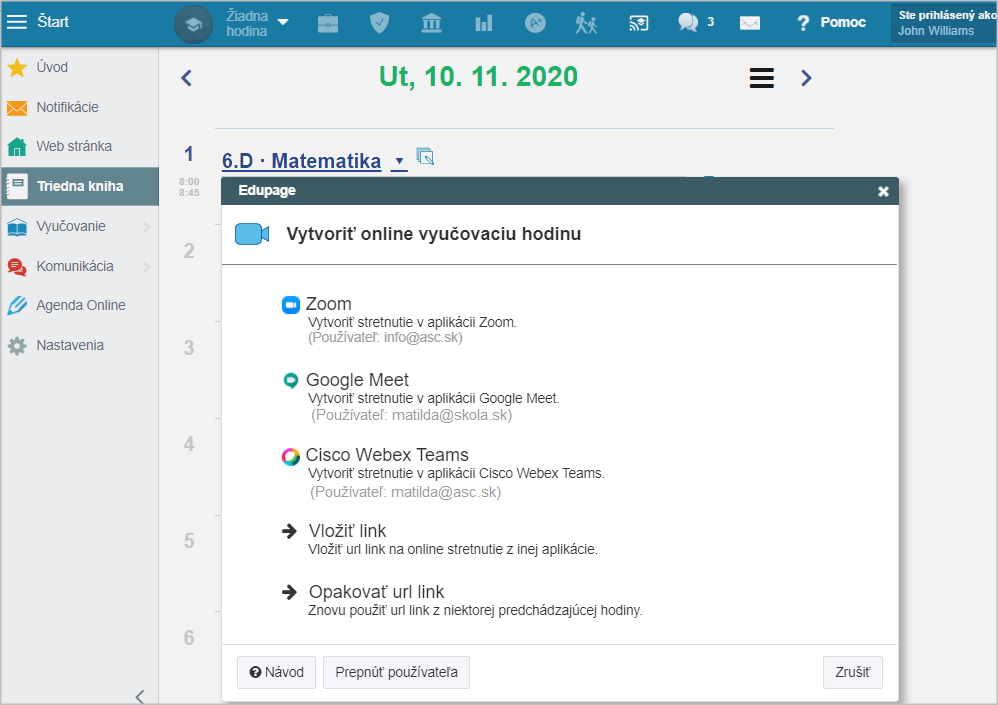
Task: Click the star icon next to Úvod
Action: coord(17,67)
